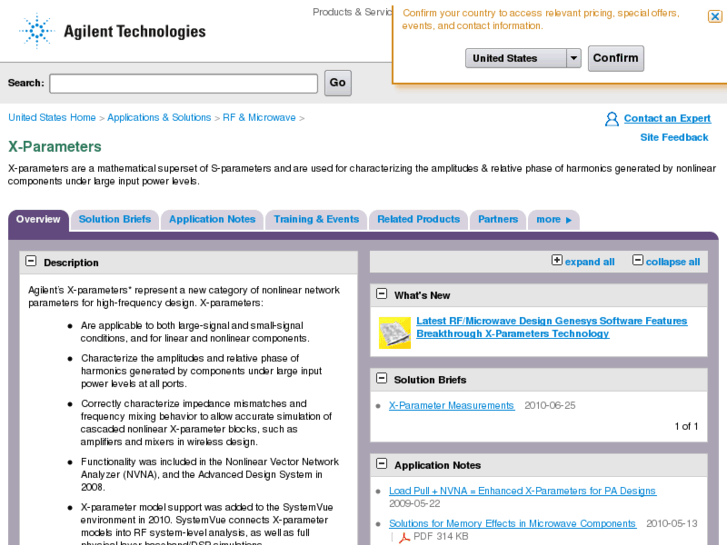This screenshot has width=727, height=545.
Task: Collapse the Description section
Action: (31, 261)
